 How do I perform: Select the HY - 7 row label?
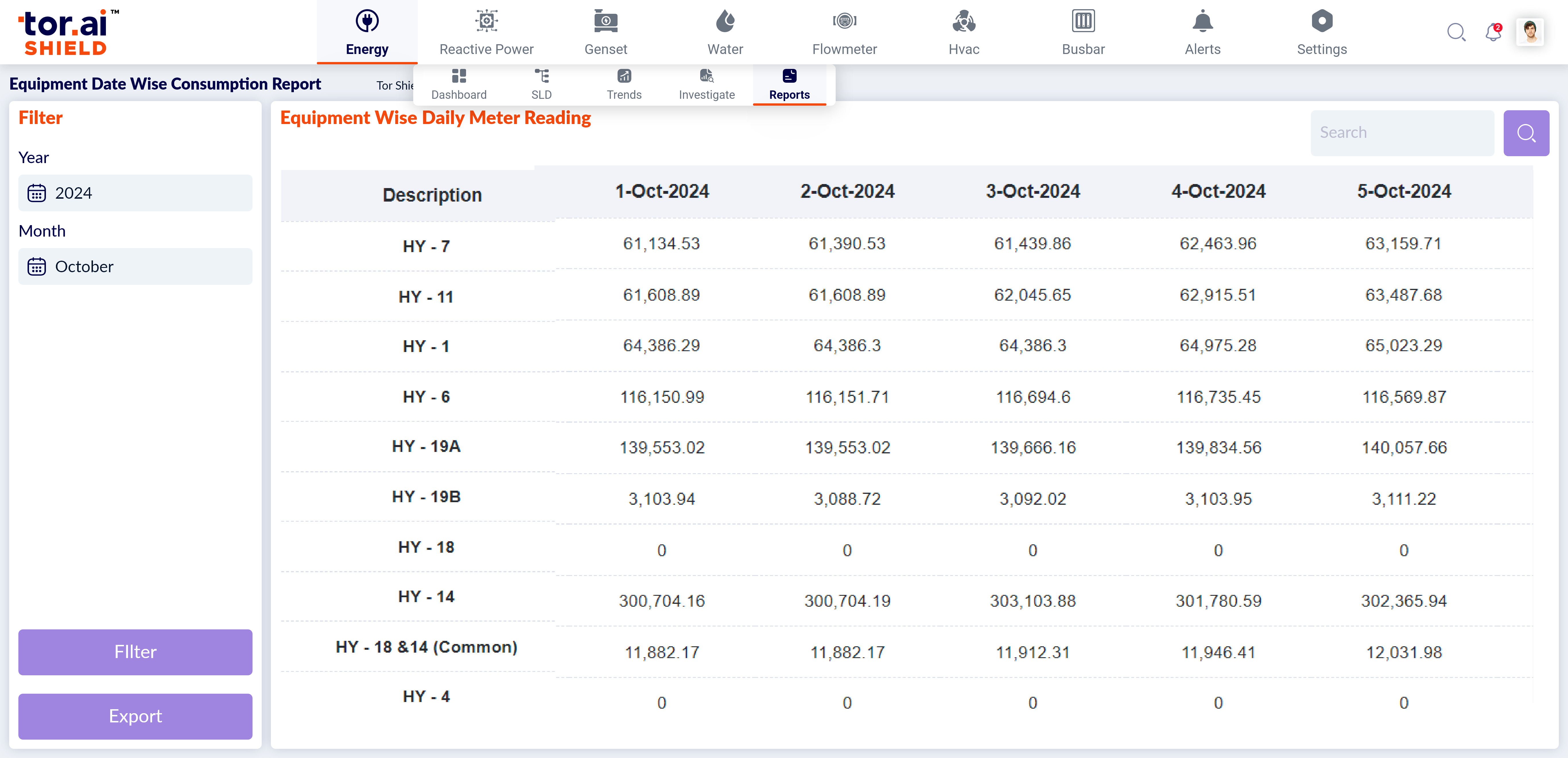pyautogui.click(x=426, y=246)
